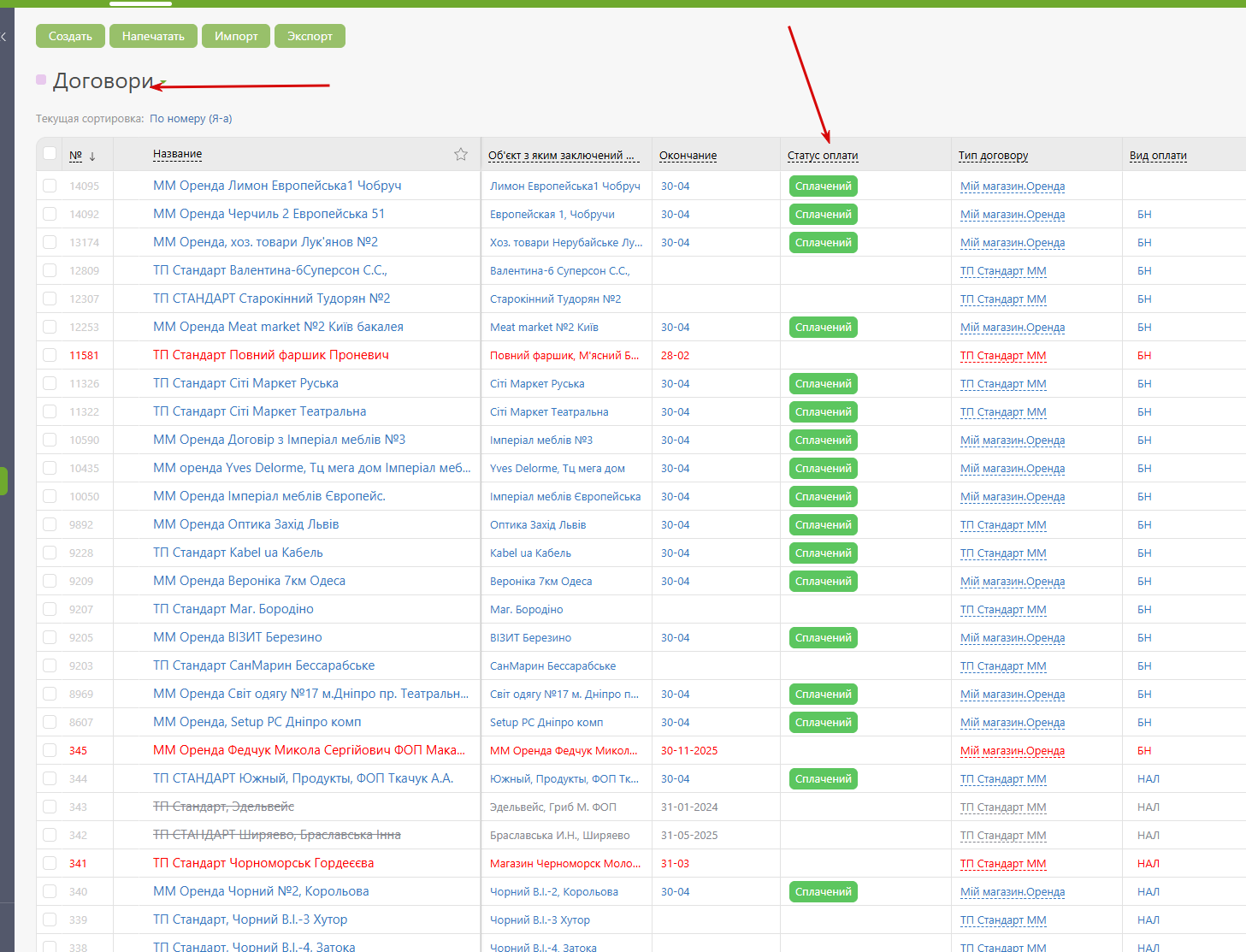Image resolution: width=1246 pixels, height=952 pixels.
Task: Open object link Вероніка 7км Одеса
Action: tap(540, 582)
